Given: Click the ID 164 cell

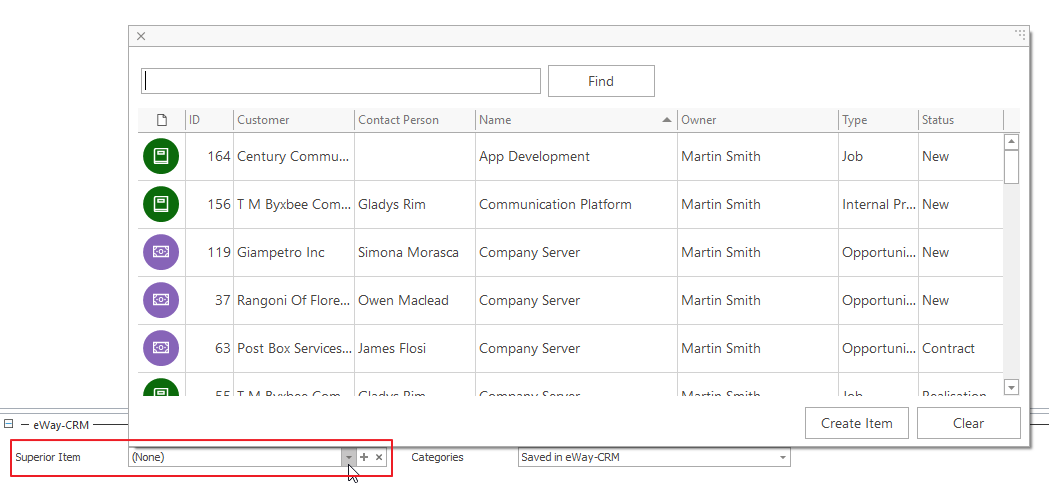Looking at the screenshot, I should pos(209,157).
